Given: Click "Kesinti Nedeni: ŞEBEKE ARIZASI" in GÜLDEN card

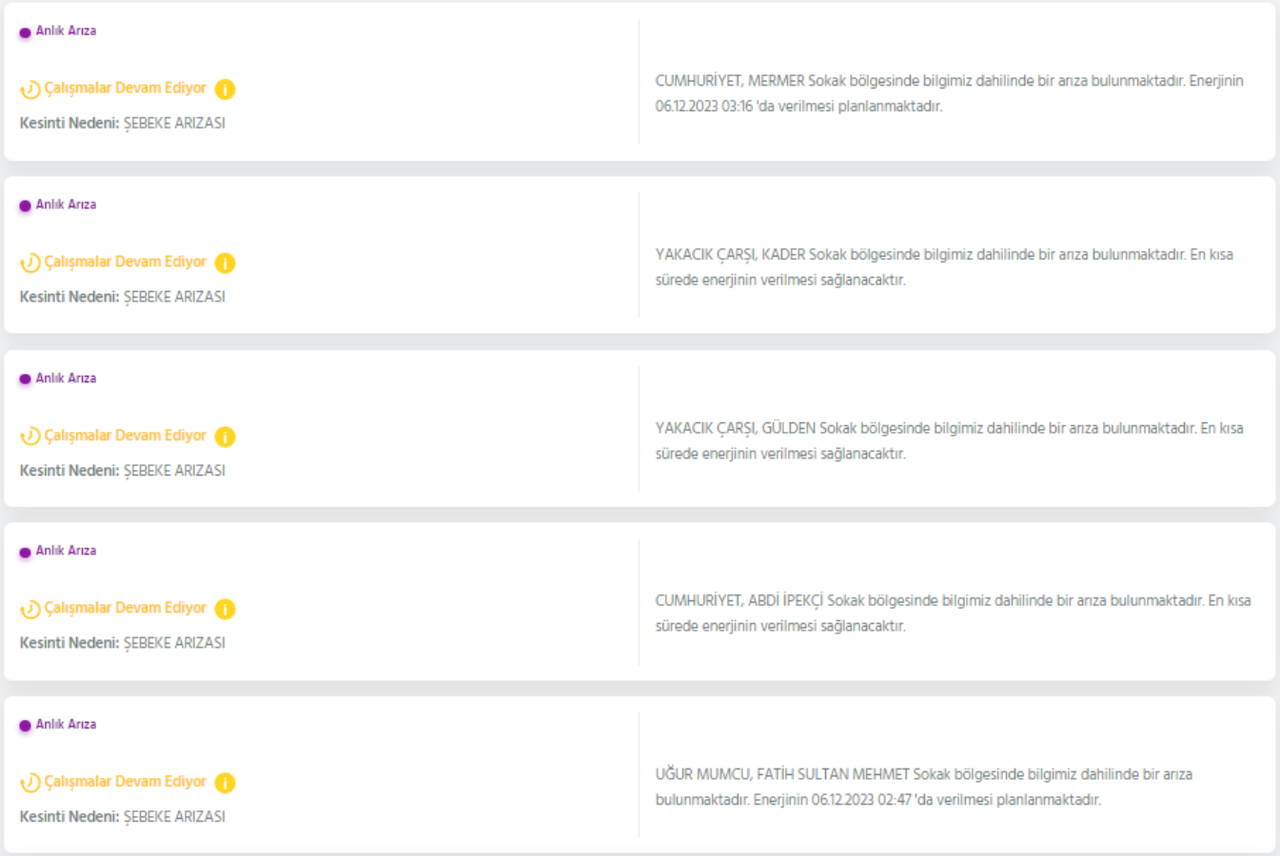Looking at the screenshot, I should click(122, 471).
